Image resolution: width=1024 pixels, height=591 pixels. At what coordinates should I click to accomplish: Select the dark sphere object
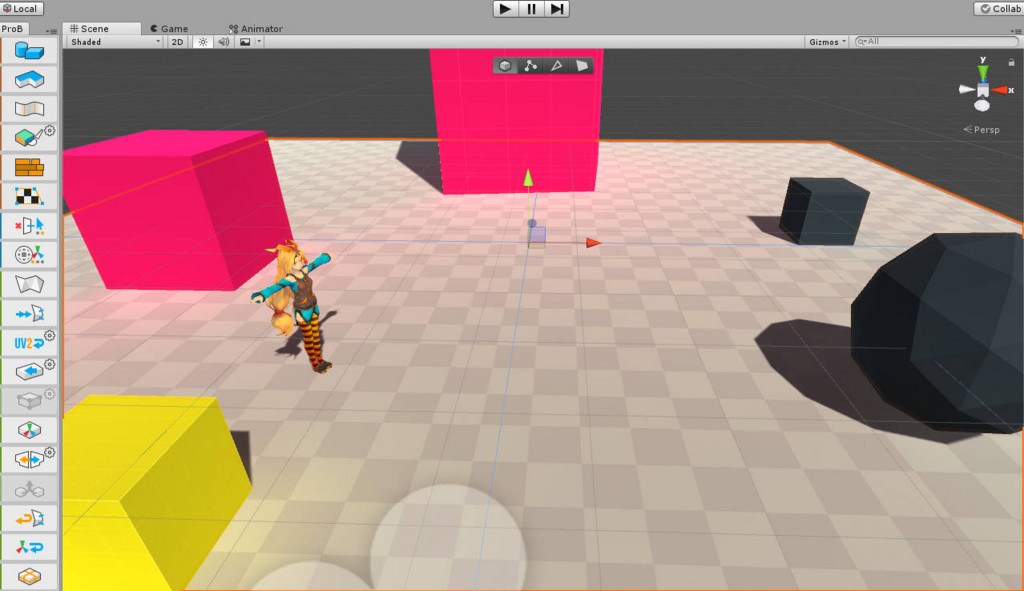pyautogui.click(x=940, y=333)
